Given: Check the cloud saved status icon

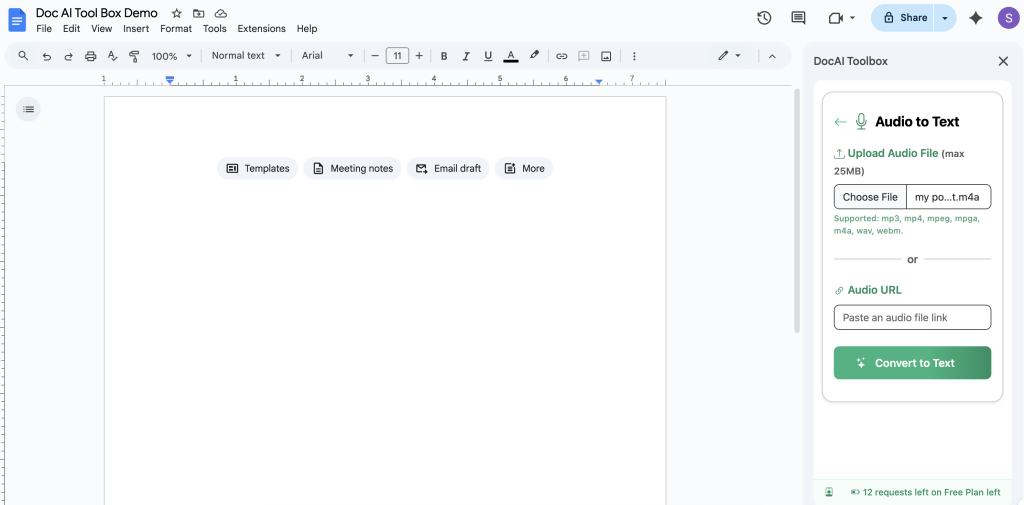Looking at the screenshot, I should (x=221, y=13).
